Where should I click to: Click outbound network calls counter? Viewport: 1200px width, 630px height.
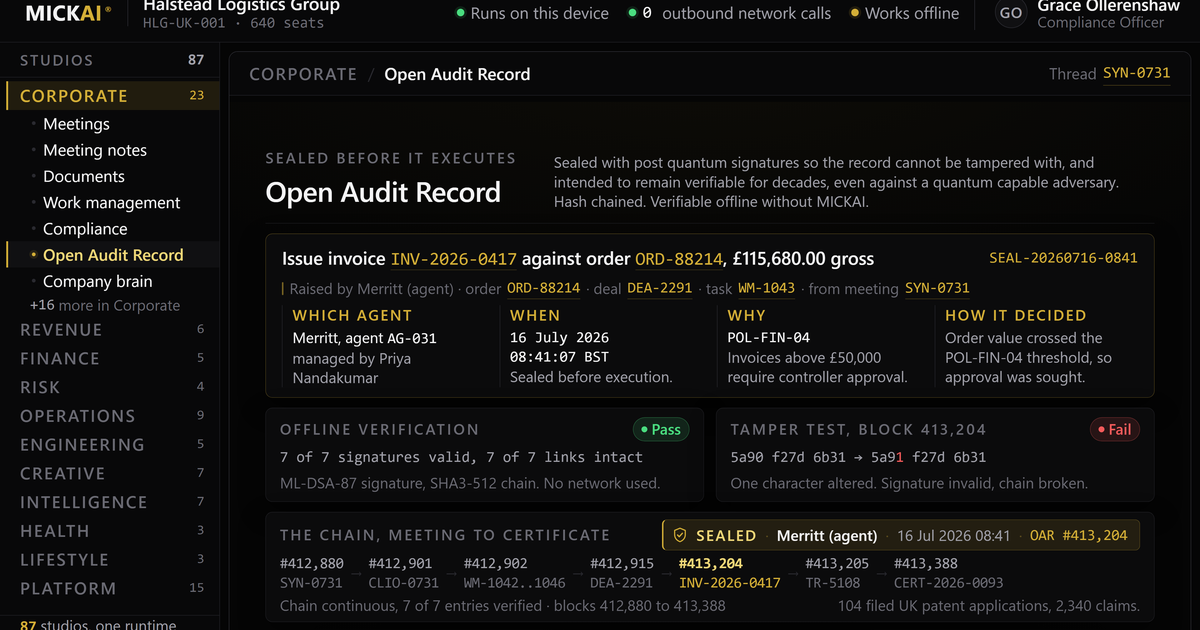tap(730, 13)
